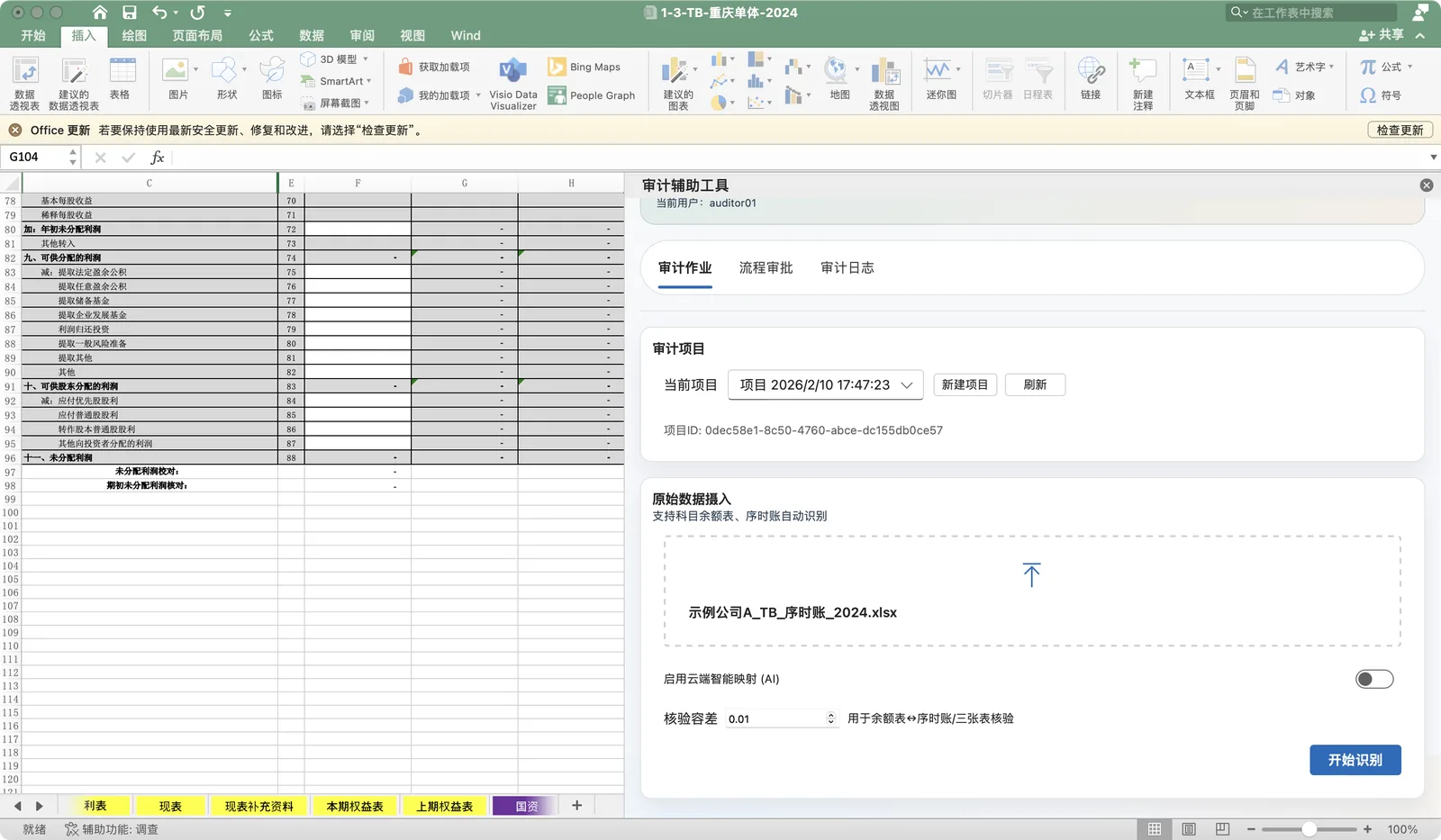The image size is (1441, 840).
Task: Save the workbook from title bar
Action: coord(130,13)
